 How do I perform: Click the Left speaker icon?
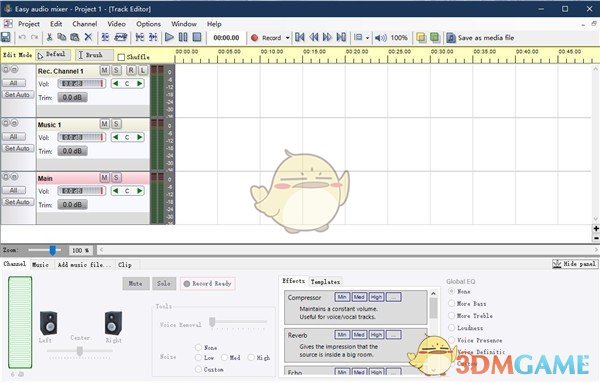tap(49, 323)
